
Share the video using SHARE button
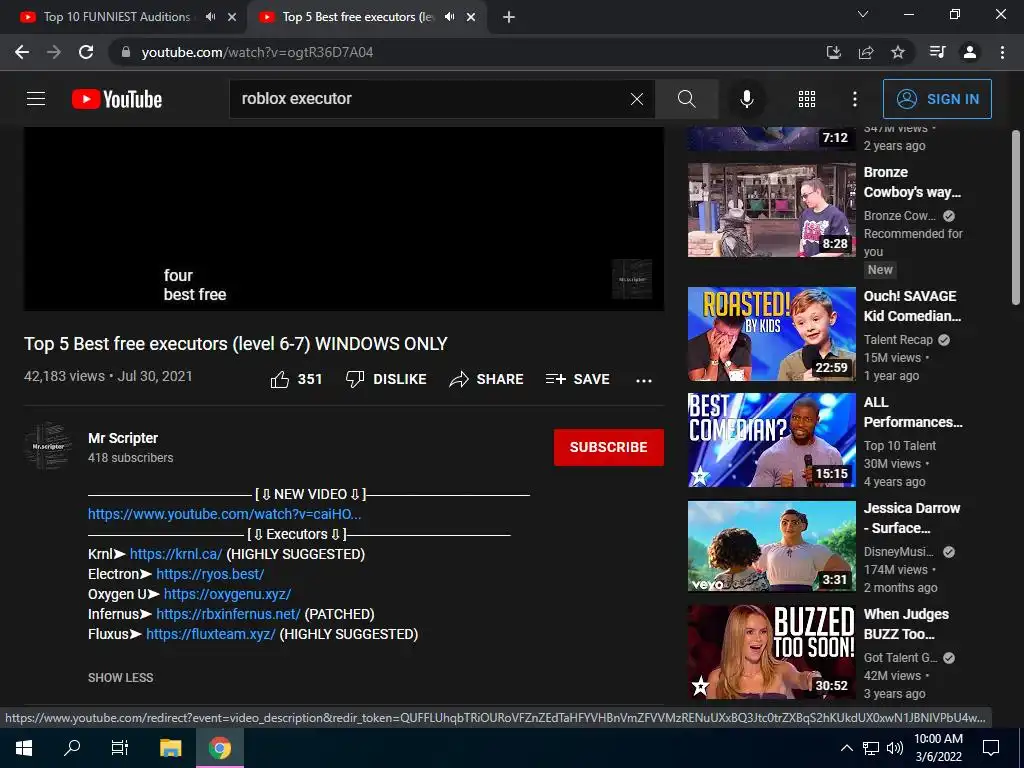click(486, 379)
